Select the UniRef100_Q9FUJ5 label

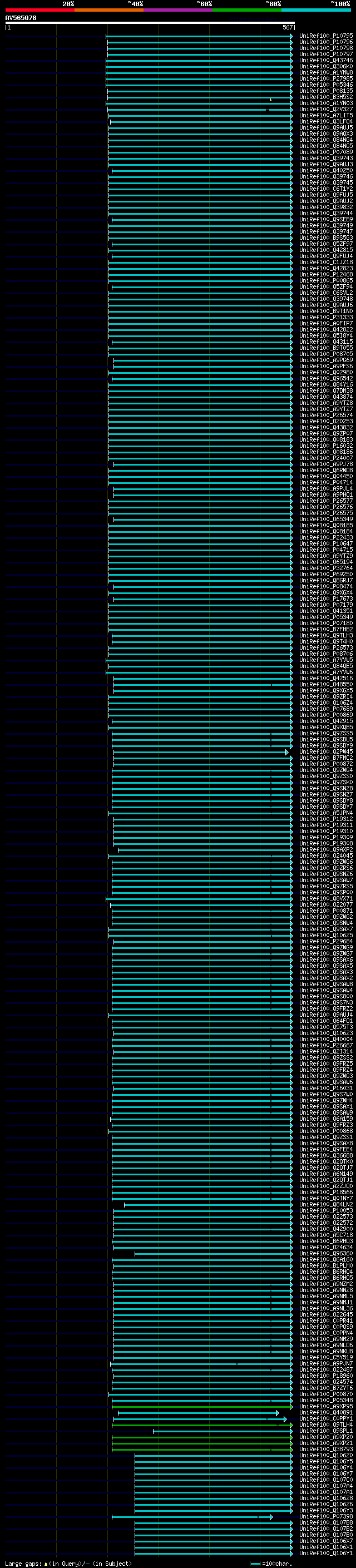[x=325, y=195]
